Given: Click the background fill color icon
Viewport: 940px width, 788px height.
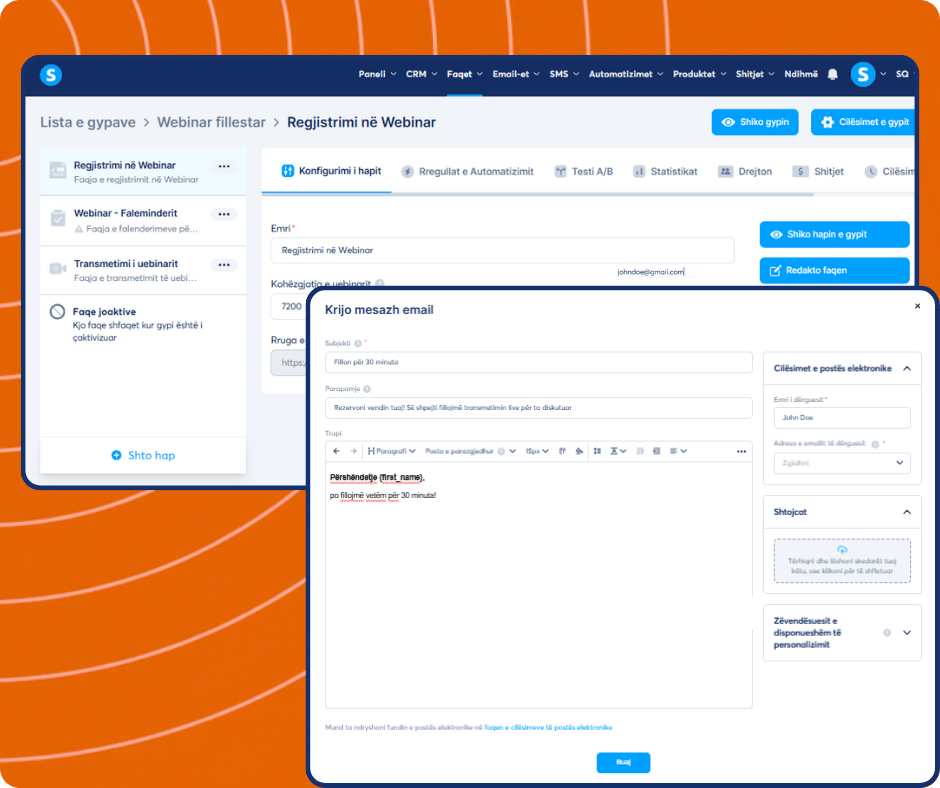Looking at the screenshot, I should [579, 451].
